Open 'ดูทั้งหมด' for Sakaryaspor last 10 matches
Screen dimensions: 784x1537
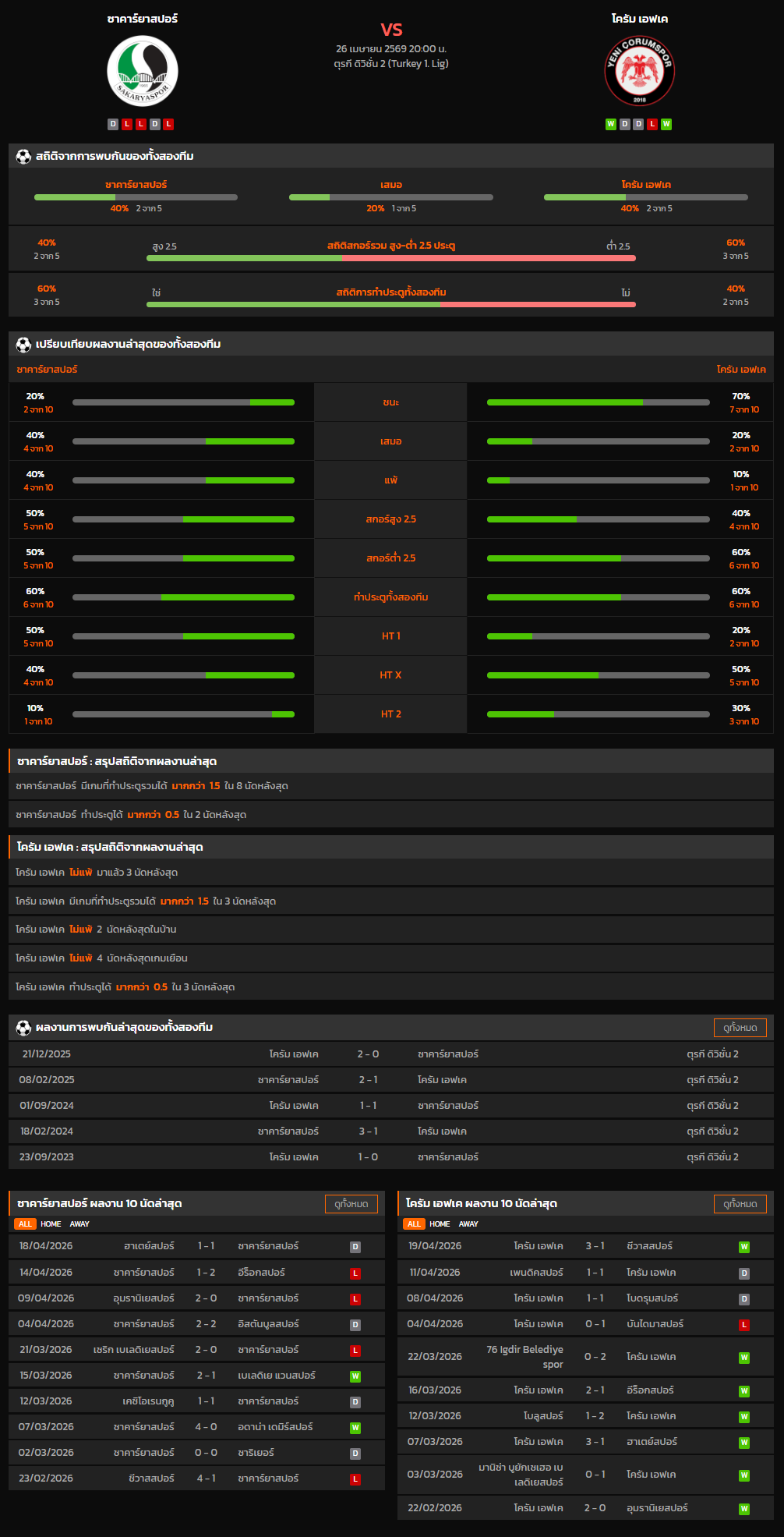(351, 1204)
